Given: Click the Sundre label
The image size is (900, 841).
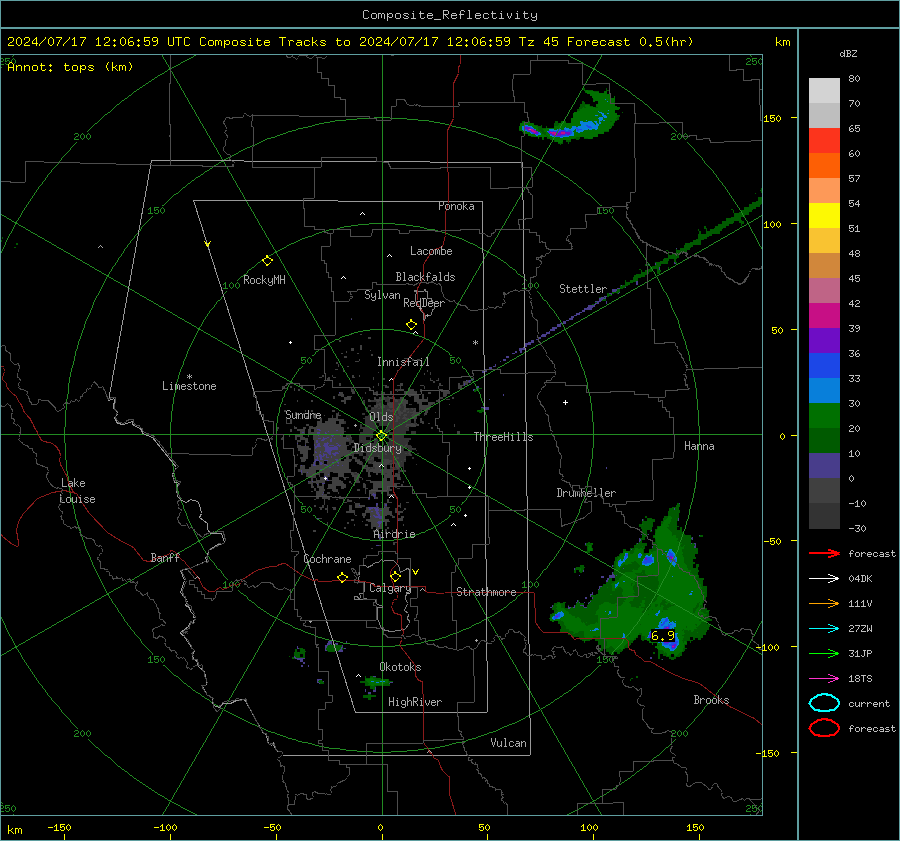Looking at the screenshot, I should click(303, 414).
